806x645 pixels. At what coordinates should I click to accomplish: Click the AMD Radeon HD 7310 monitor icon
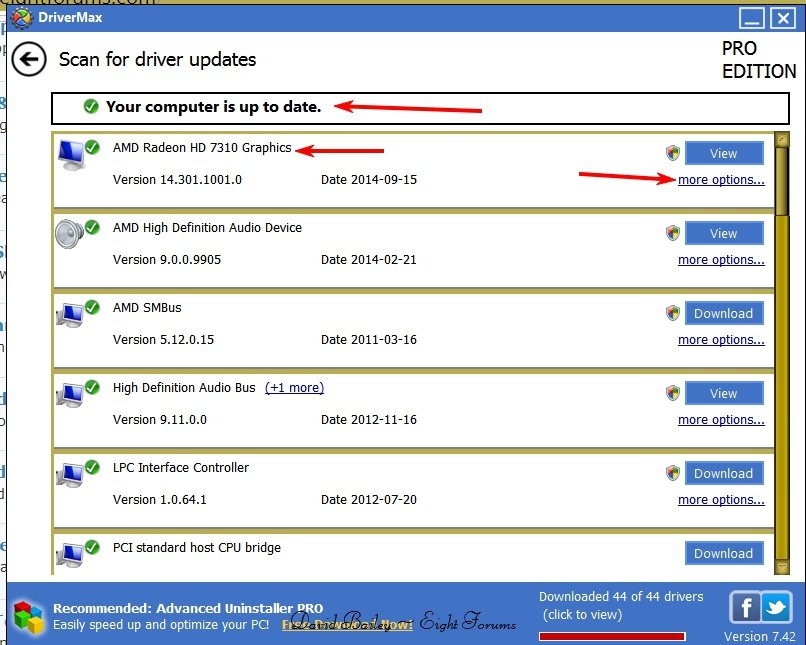coord(71,155)
